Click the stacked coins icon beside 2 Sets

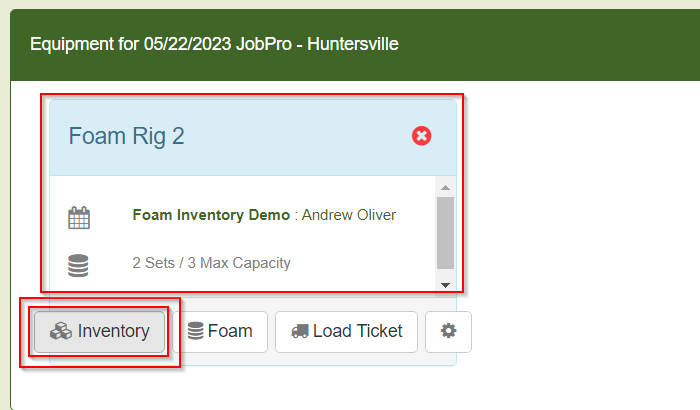[x=79, y=264]
